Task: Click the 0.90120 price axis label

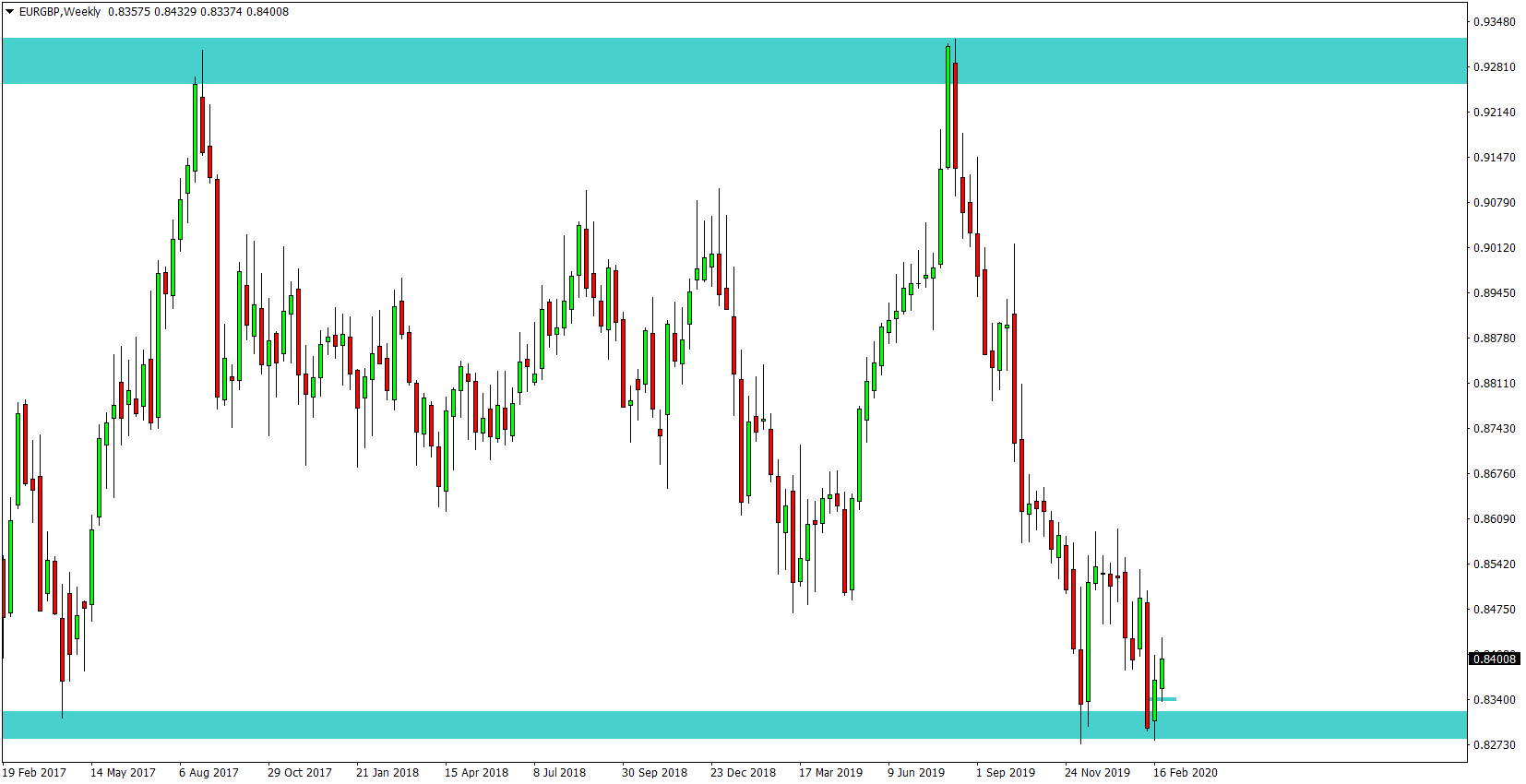Action: pos(1494,247)
